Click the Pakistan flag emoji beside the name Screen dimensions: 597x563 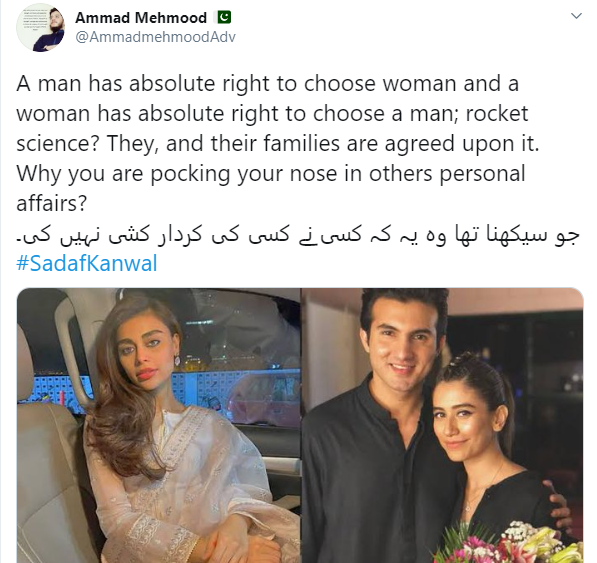coord(224,17)
